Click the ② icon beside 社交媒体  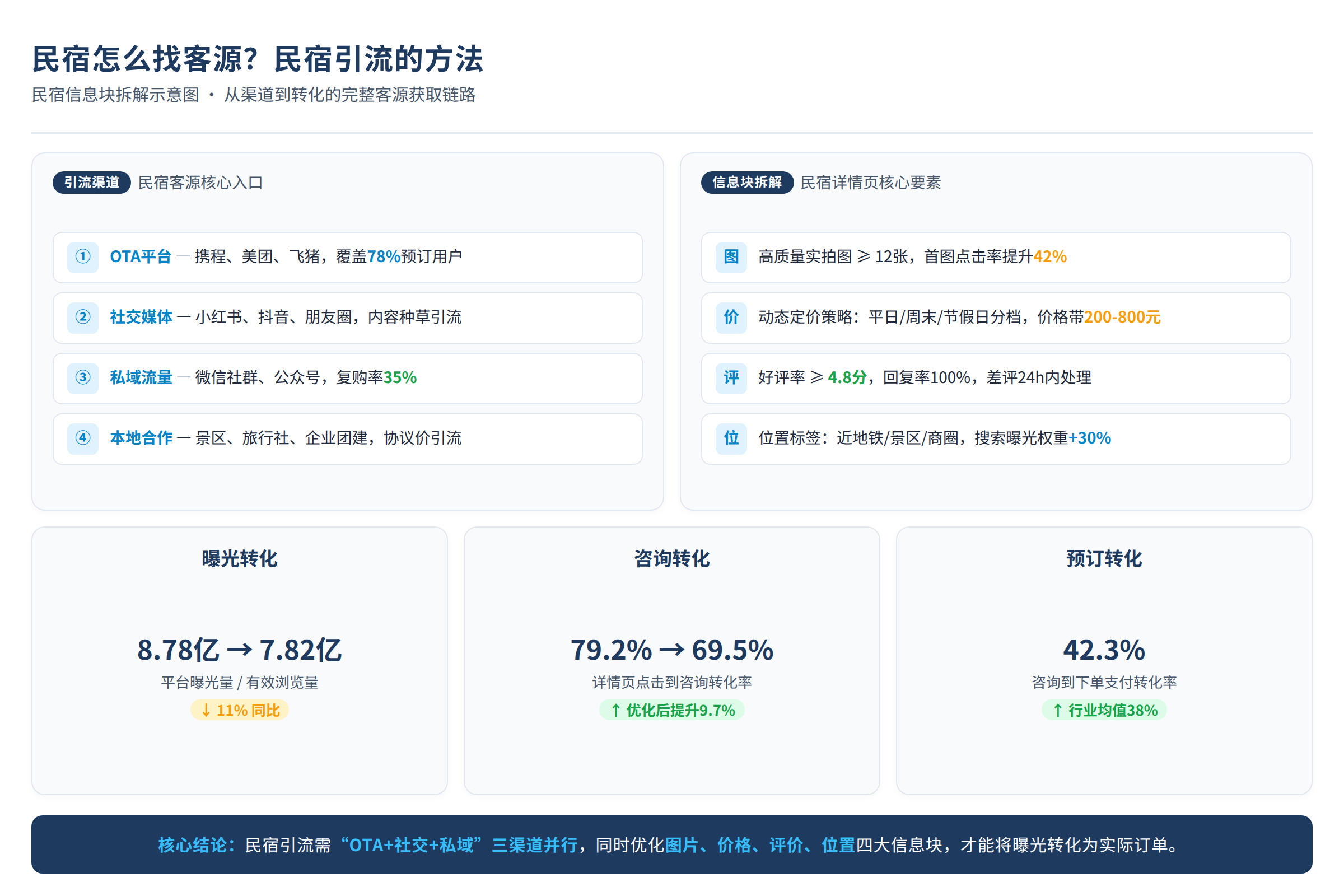pyautogui.click(x=83, y=318)
